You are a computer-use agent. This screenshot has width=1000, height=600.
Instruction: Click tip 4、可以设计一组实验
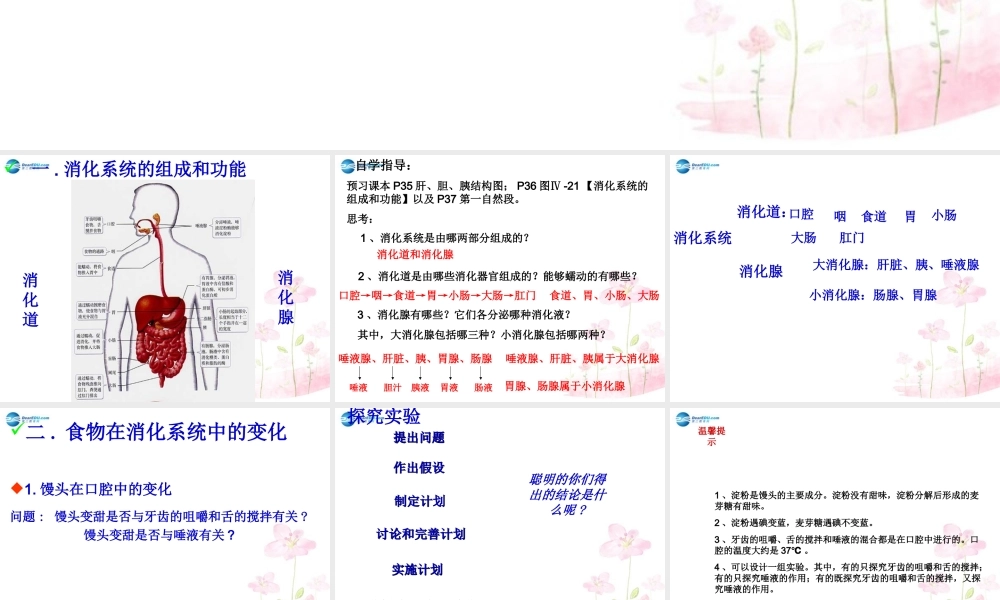pos(848,578)
